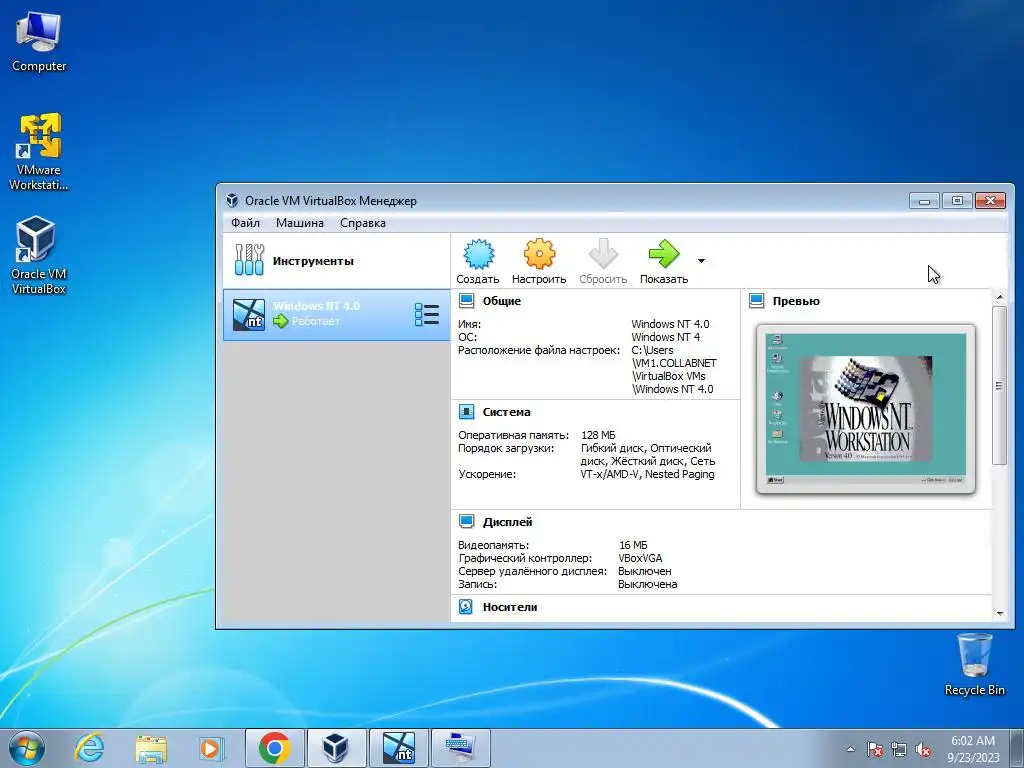The width and height of the screenshot is (1024, 768).
Task: Click the details pane scroll-up arrow
Action: point(999,297)
